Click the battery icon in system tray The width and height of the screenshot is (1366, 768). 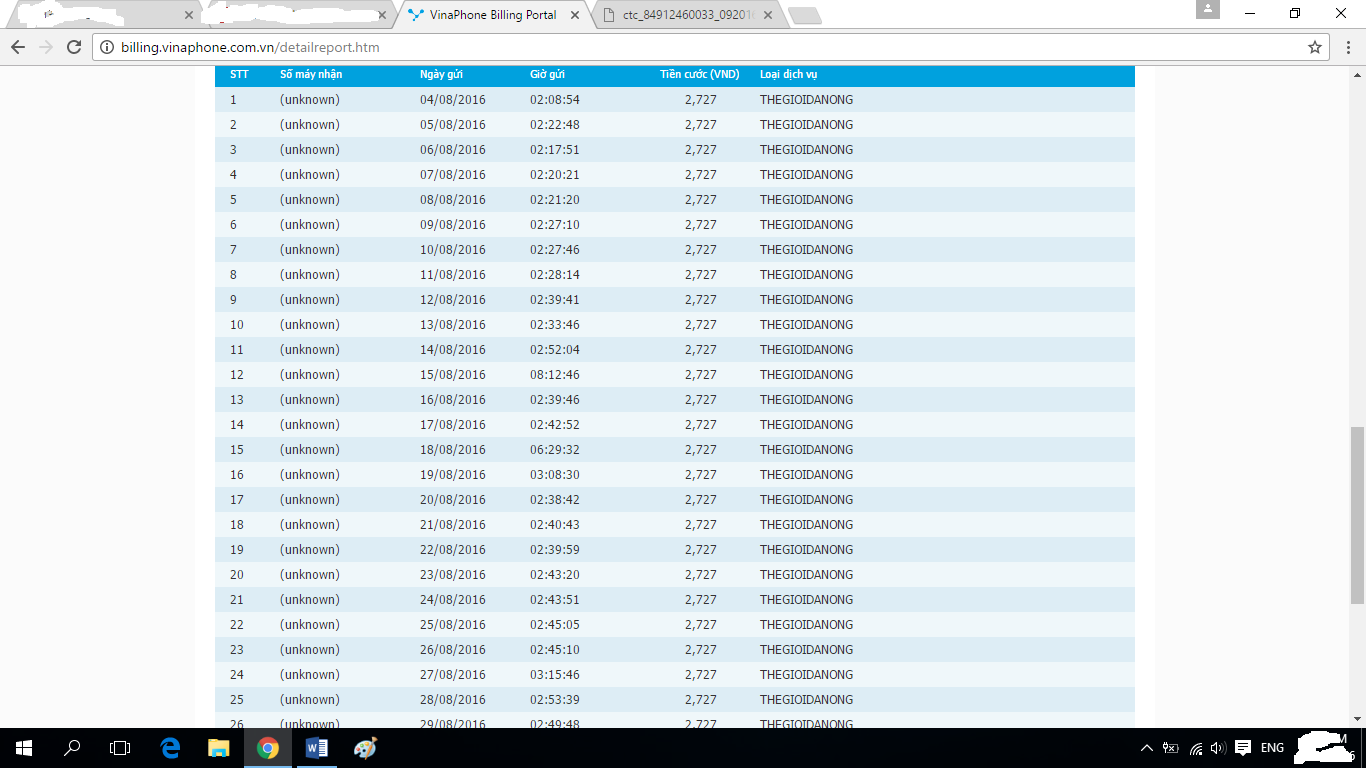coord(1170,748)
